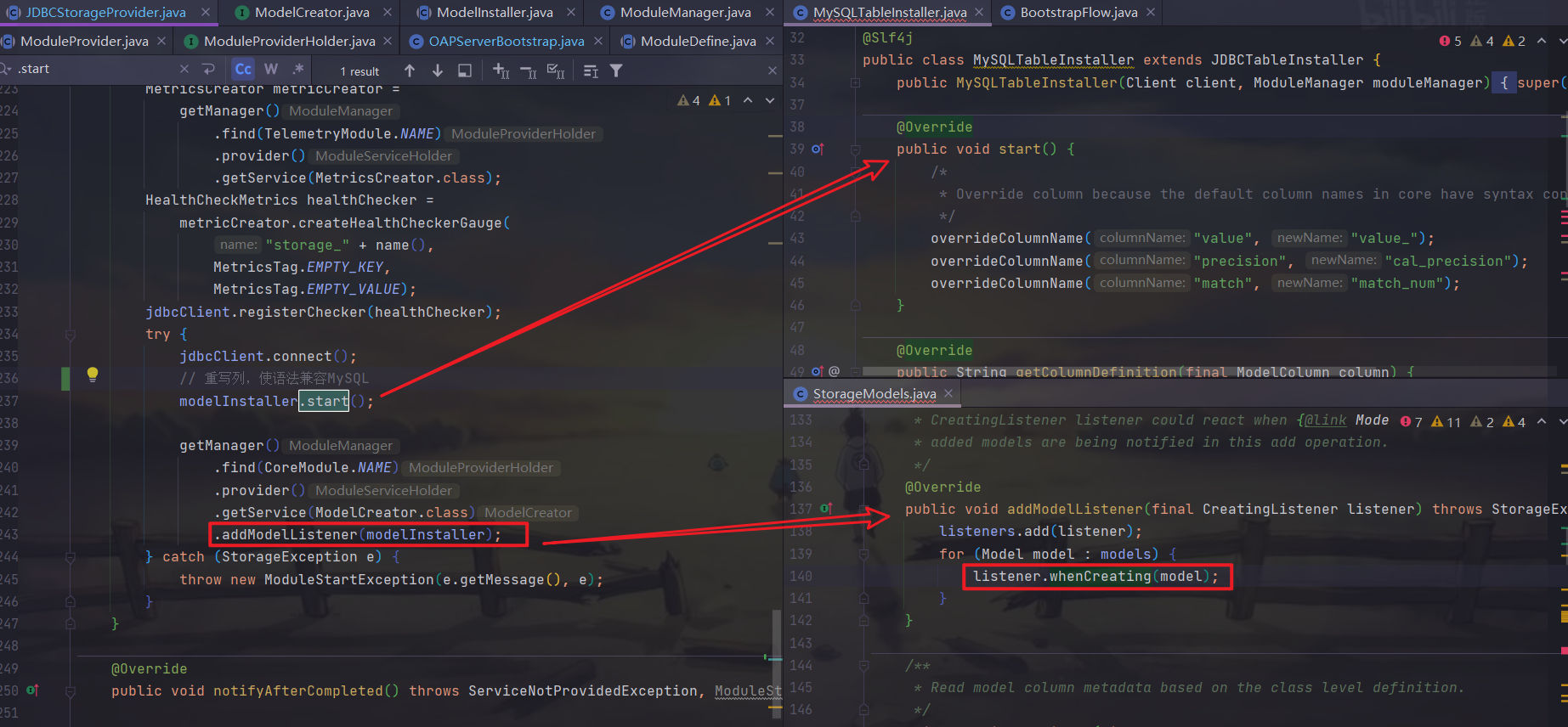Open ModuleDefine.java tab
This screenshot has height=727, width=1568.
(698, 42)
